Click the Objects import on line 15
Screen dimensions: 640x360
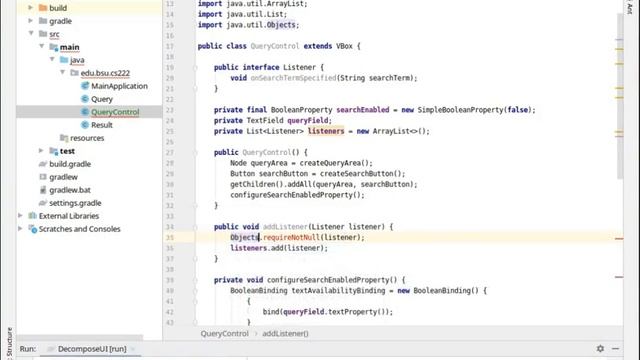tap(281, 25)
